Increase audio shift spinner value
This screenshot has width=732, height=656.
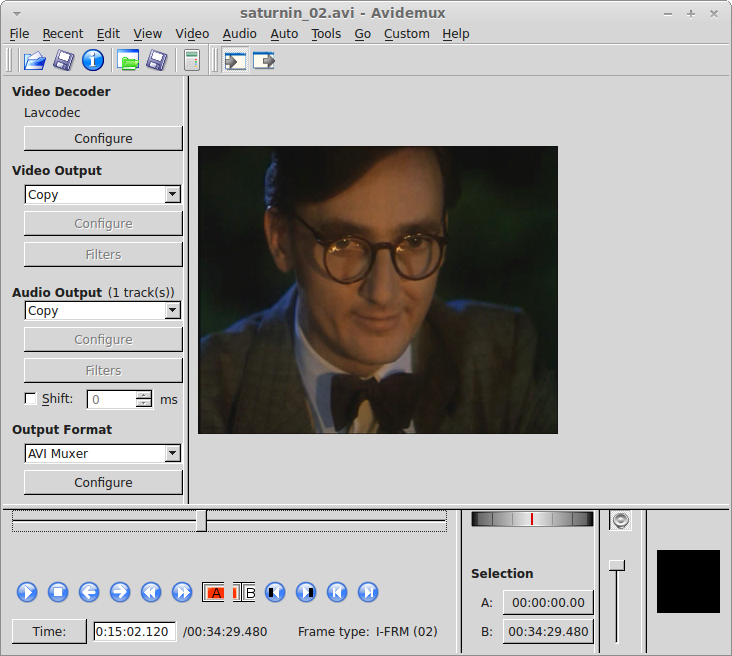pos(144,395)
